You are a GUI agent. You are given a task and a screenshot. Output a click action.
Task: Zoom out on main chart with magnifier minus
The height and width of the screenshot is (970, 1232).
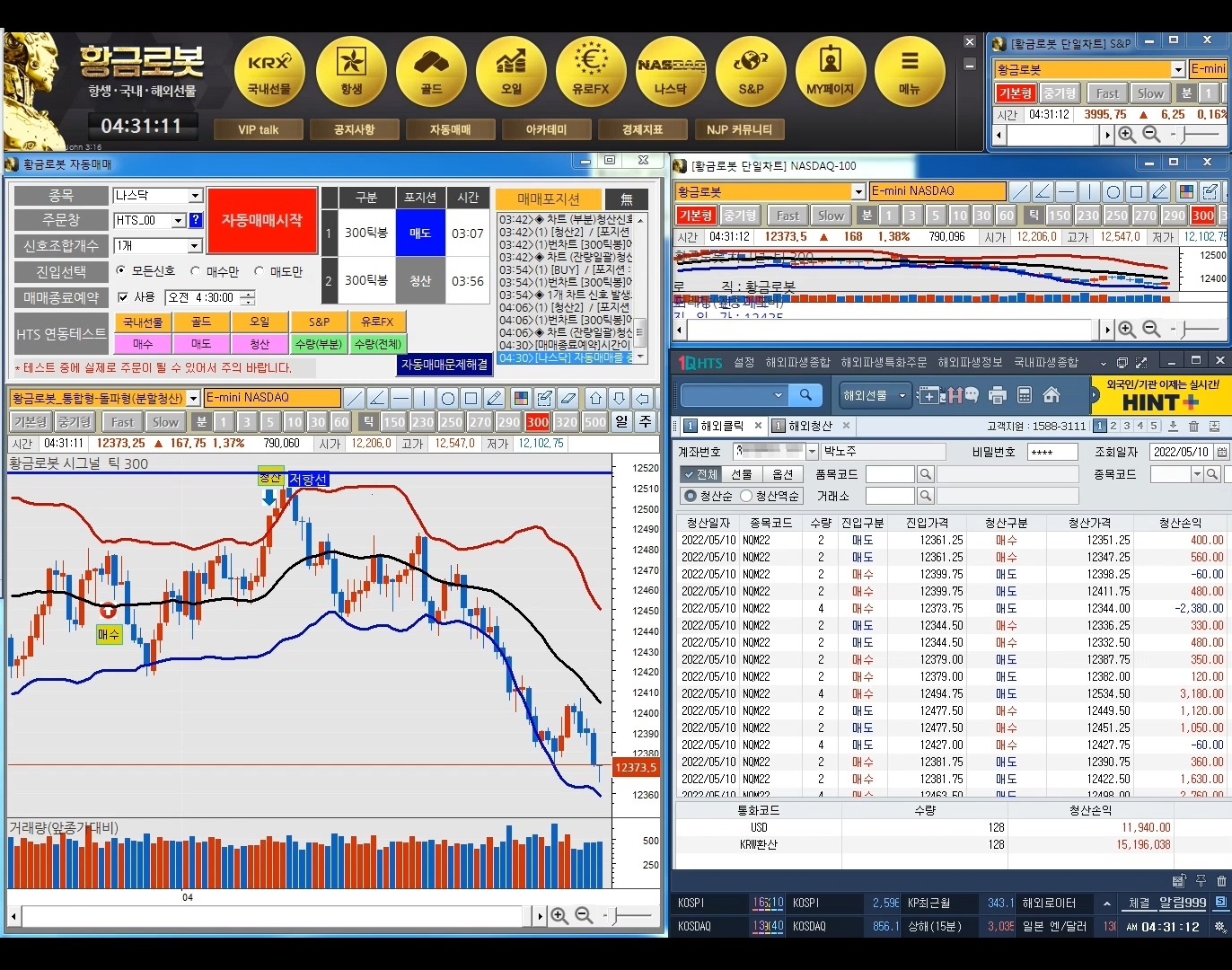pyautogui.click(x=584, y=915)
